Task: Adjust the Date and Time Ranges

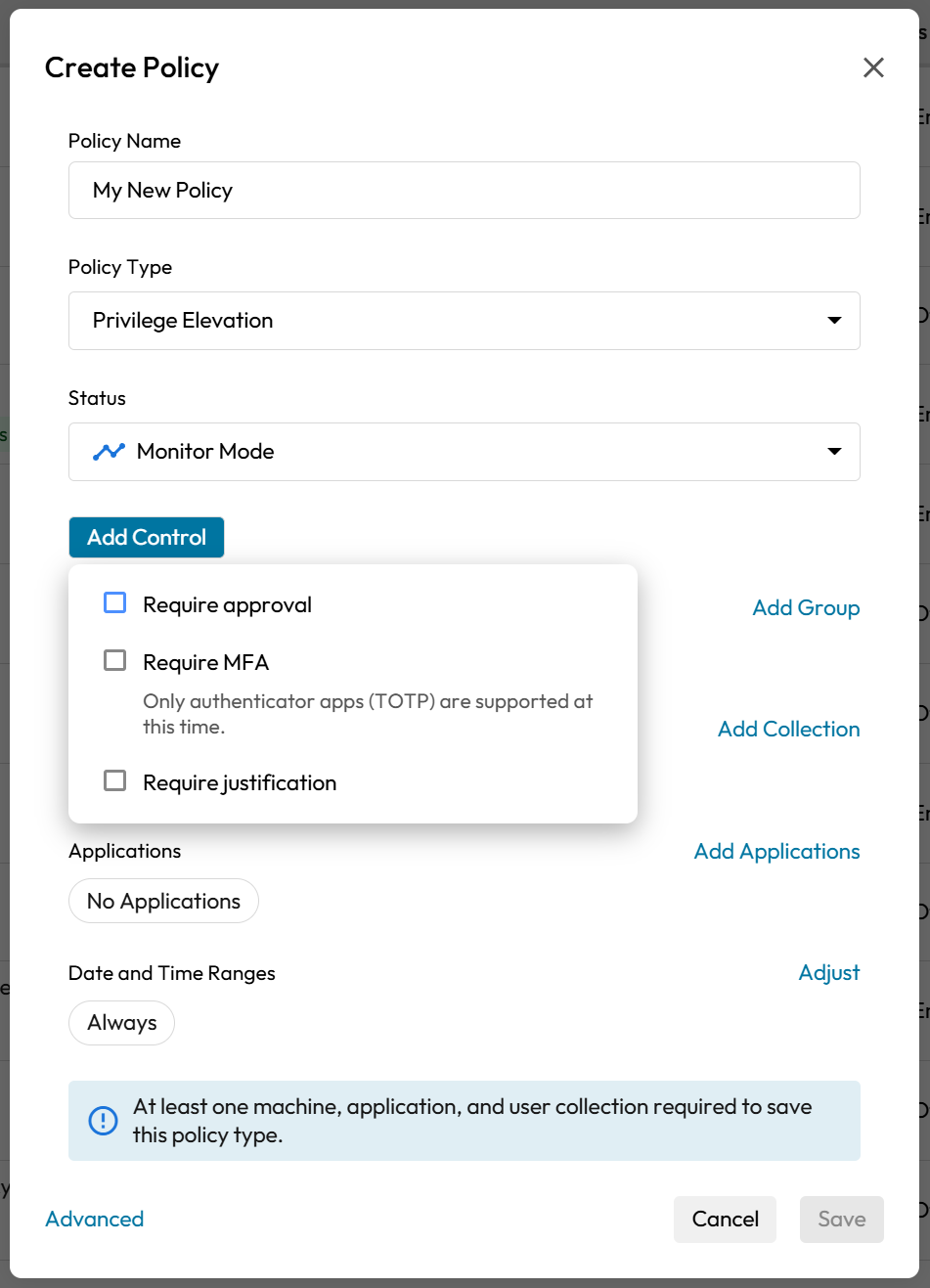Action: tap(829, 973)
